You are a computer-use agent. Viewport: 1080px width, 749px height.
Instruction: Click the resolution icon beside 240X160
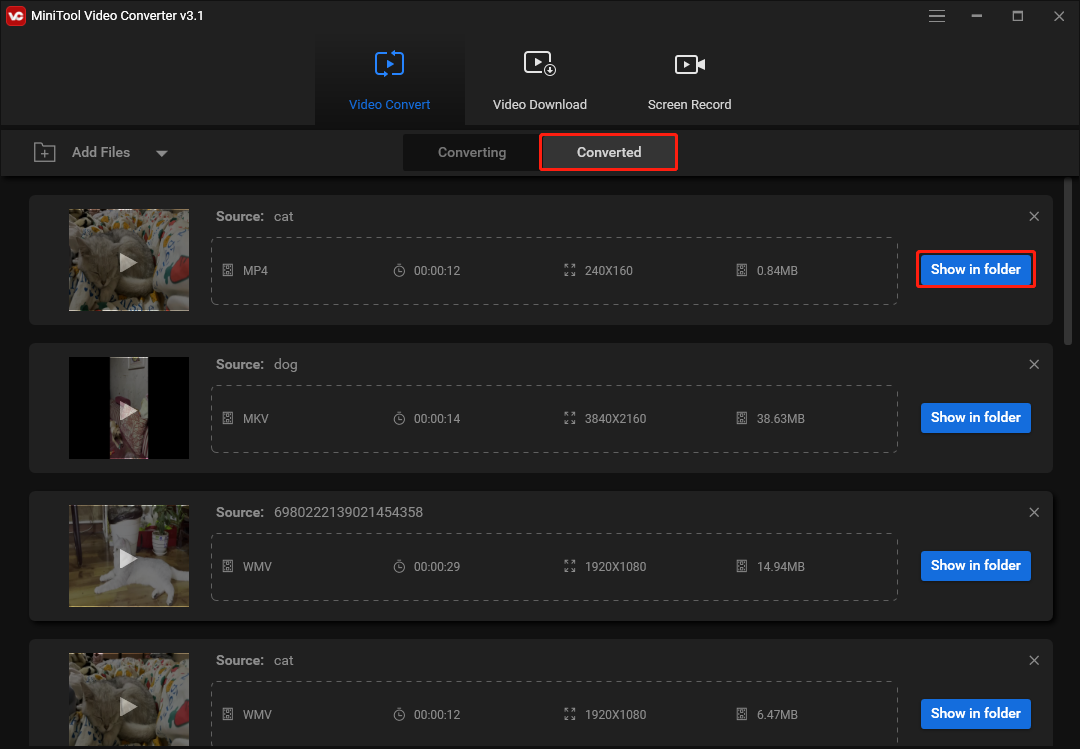[x=570, y=270]
